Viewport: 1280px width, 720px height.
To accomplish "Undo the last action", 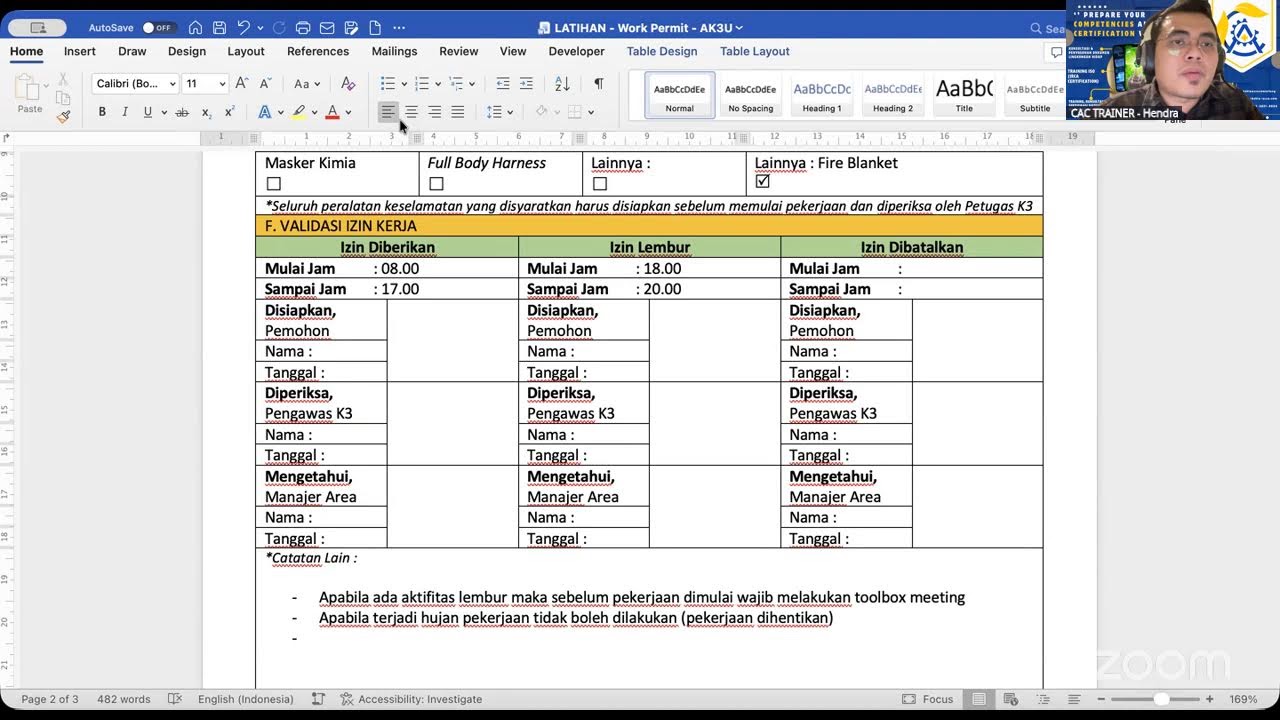I will [243, 28].
